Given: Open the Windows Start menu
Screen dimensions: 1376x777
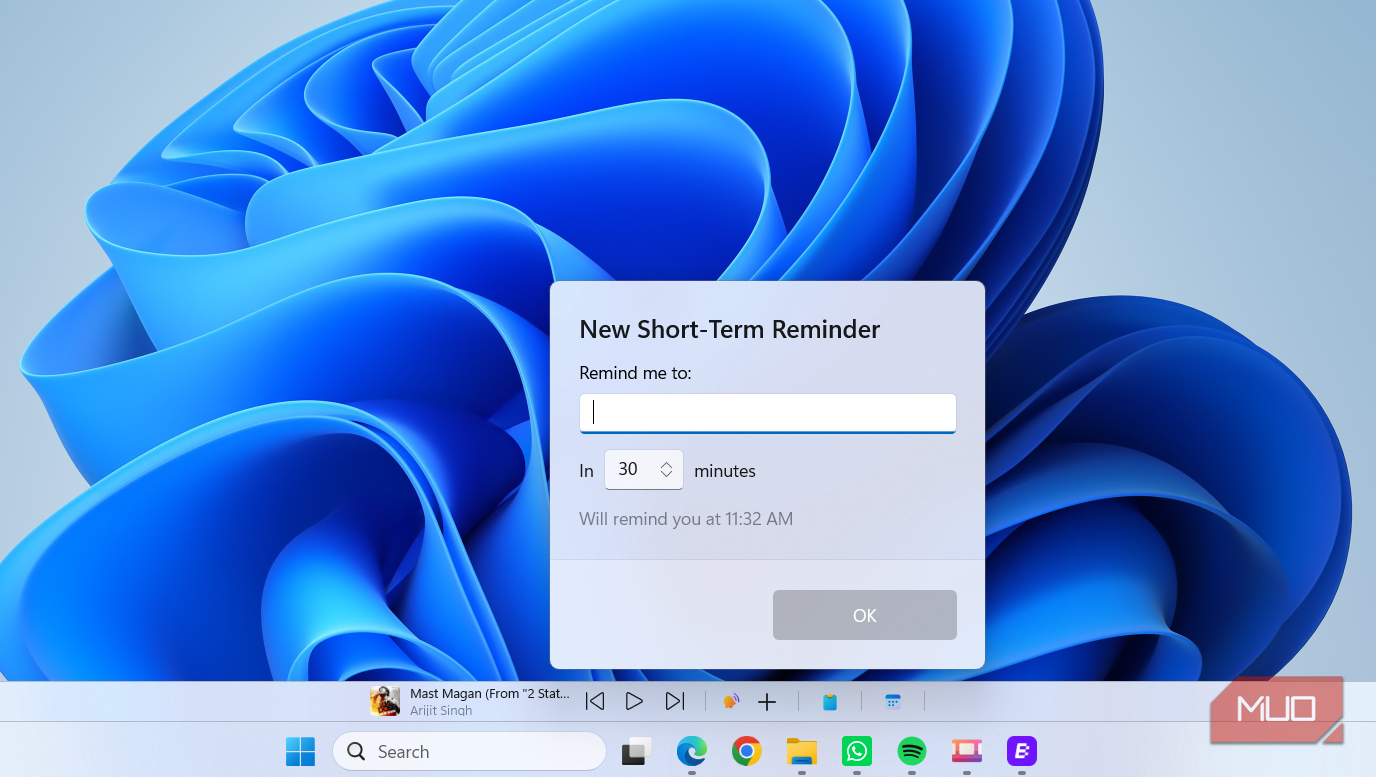Looking at the screenshot, I should coord(300,751).
